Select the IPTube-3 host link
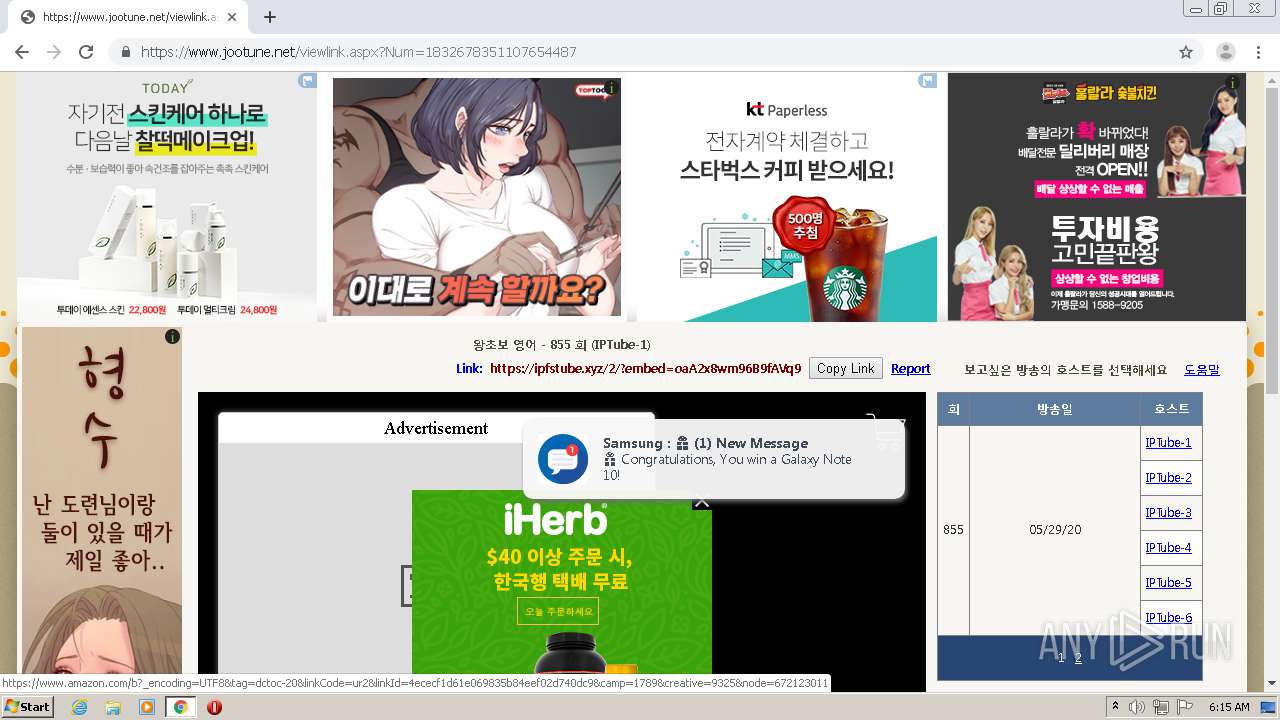Screen dimensions: 1280x720 1168,513
